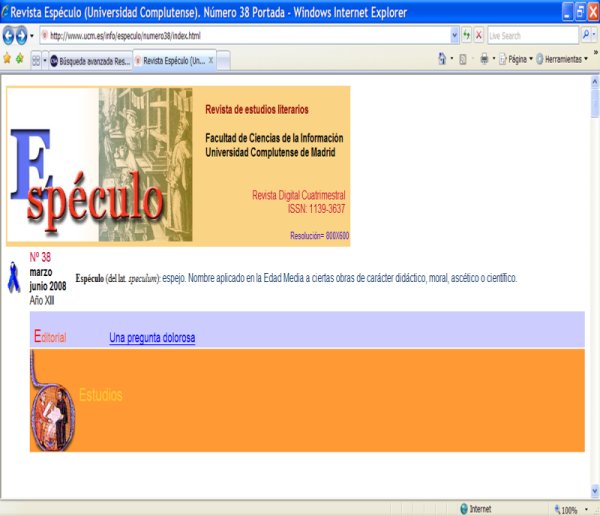Viewport: 600px width, 516px height.
Task: Click the 100% zoom level button
Action: pos(566,510)
